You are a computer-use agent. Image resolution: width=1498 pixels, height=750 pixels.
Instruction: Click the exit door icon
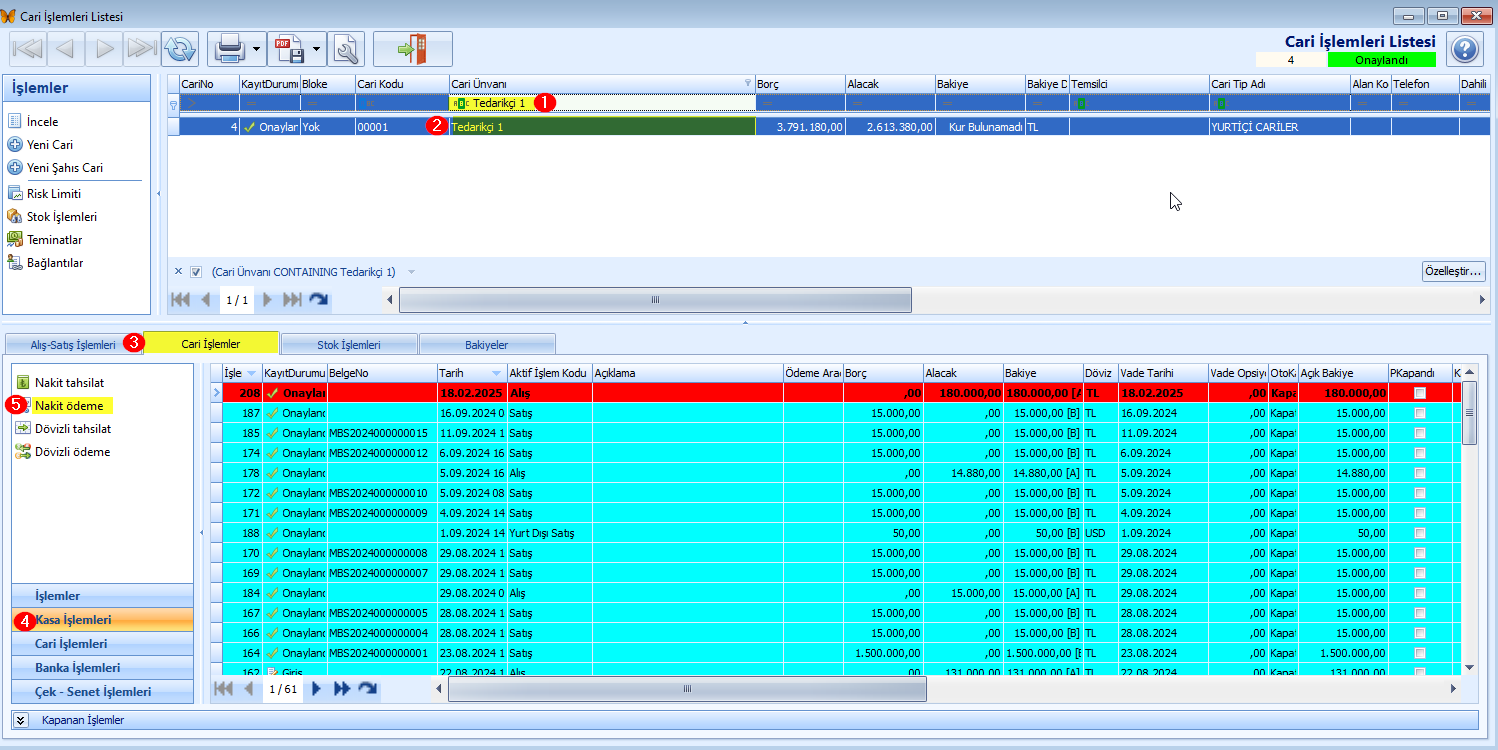coord(412,48)
